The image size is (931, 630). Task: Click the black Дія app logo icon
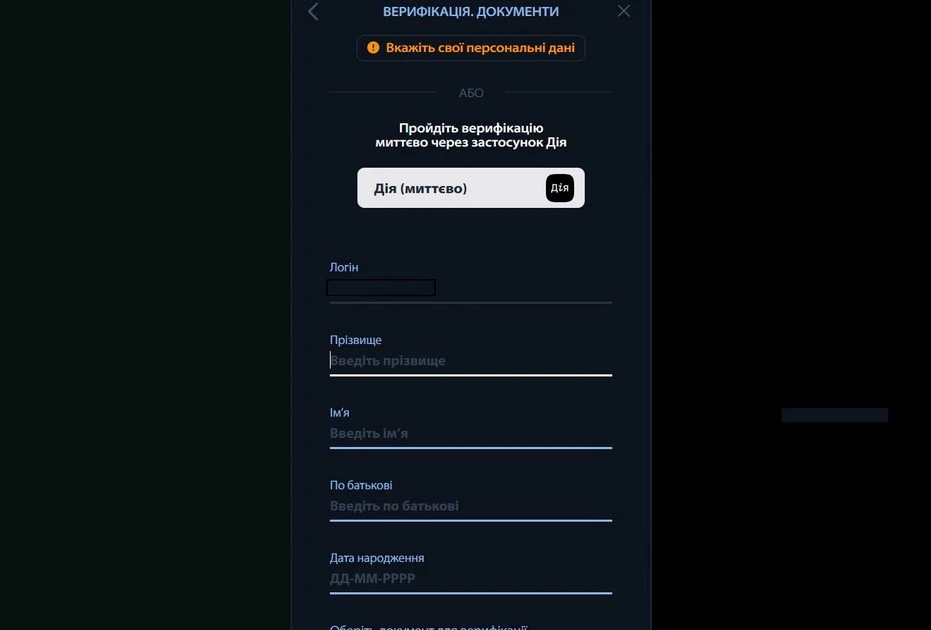[x=560, y=188]
